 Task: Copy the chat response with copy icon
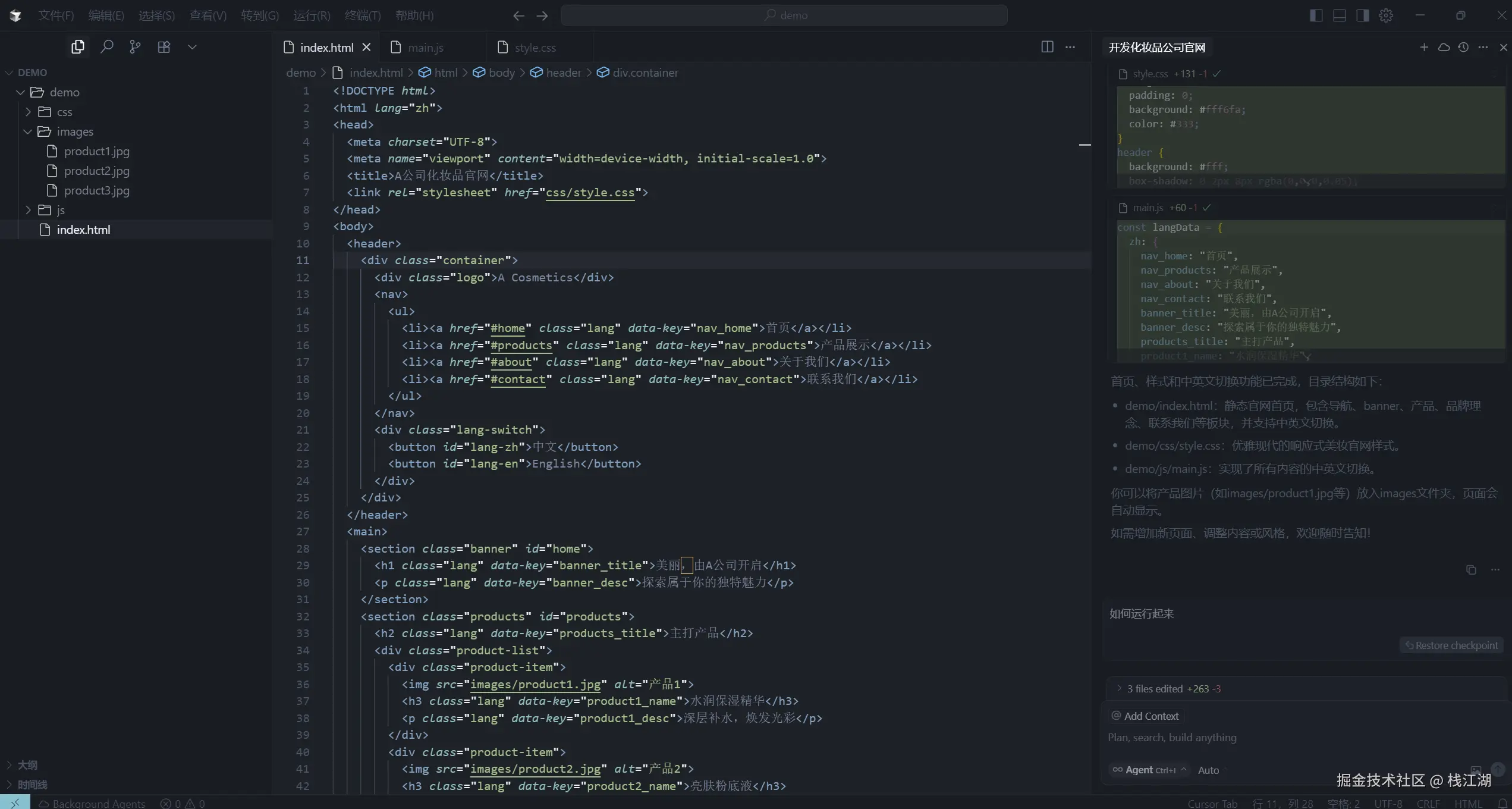pyautogui.click(x=1471, y=570)
